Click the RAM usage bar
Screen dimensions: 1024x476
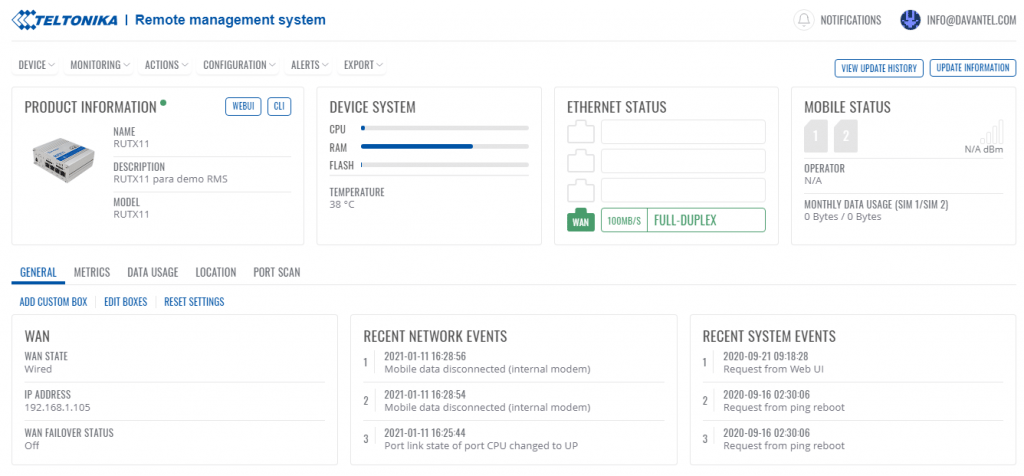pos(445,146)
